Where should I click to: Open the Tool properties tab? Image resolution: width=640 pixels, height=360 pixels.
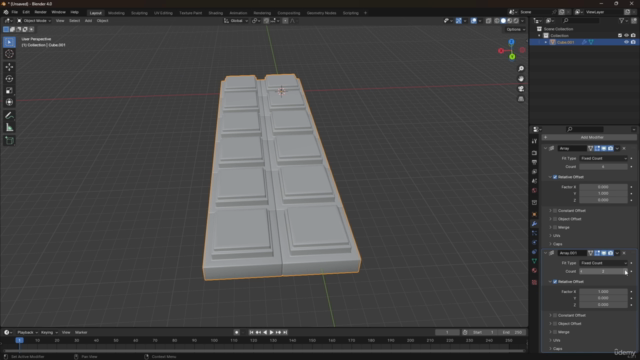pyautogui.click(x=534, y=141)
